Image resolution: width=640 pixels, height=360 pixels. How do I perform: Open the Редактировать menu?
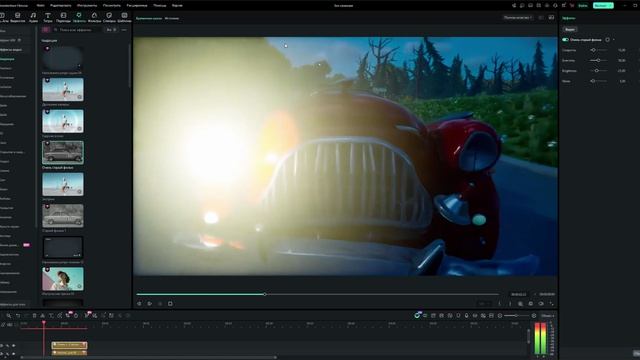pos(60,6)
